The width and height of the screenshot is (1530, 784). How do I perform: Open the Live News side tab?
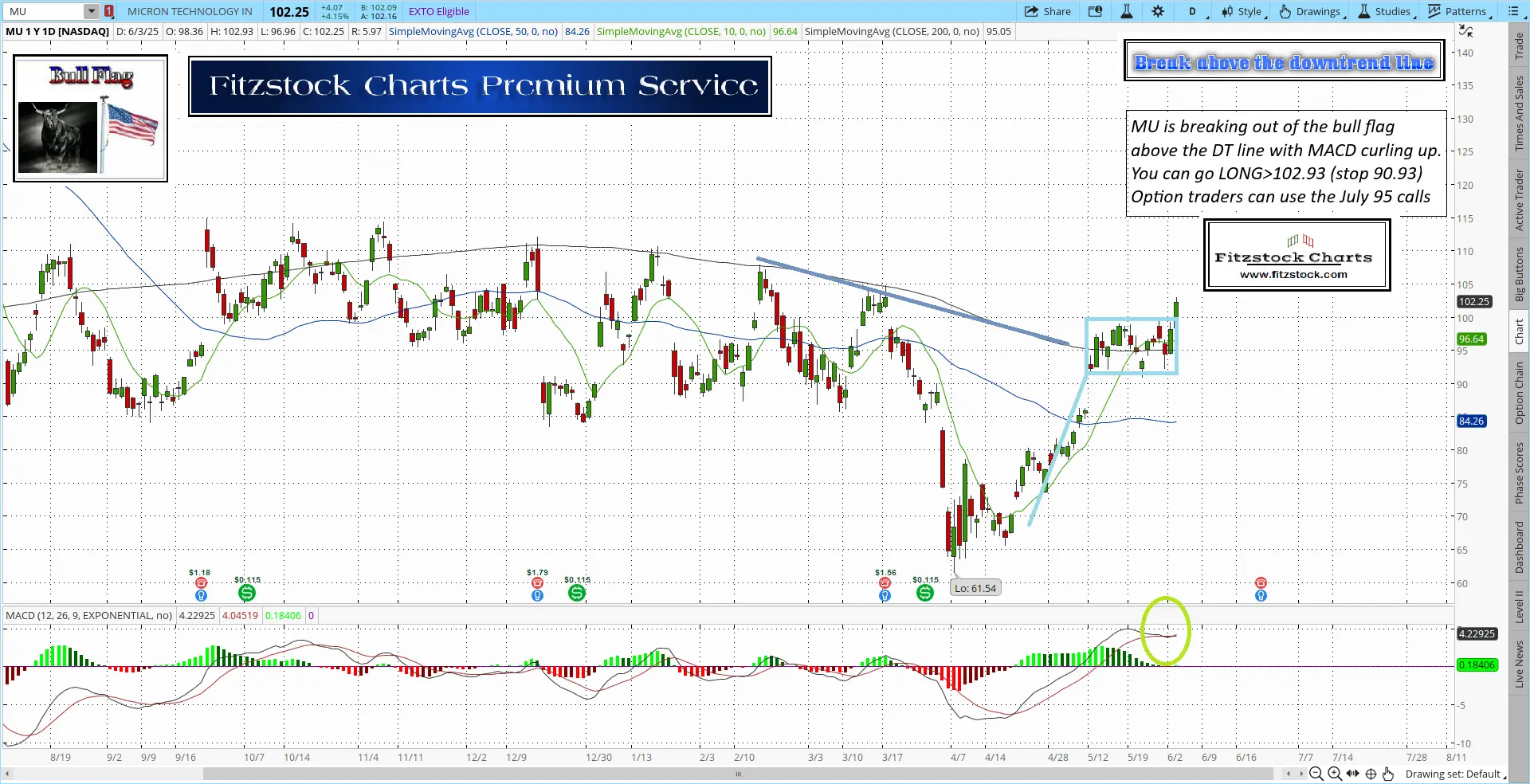1520,664
